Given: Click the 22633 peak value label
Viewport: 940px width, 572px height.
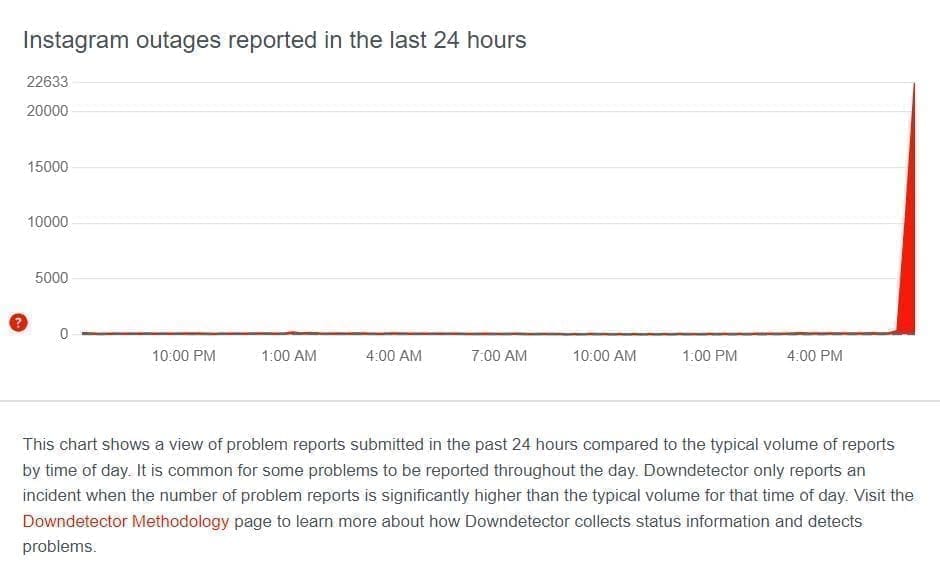Looking at the screenshot, I should click(x=48, y=82).
